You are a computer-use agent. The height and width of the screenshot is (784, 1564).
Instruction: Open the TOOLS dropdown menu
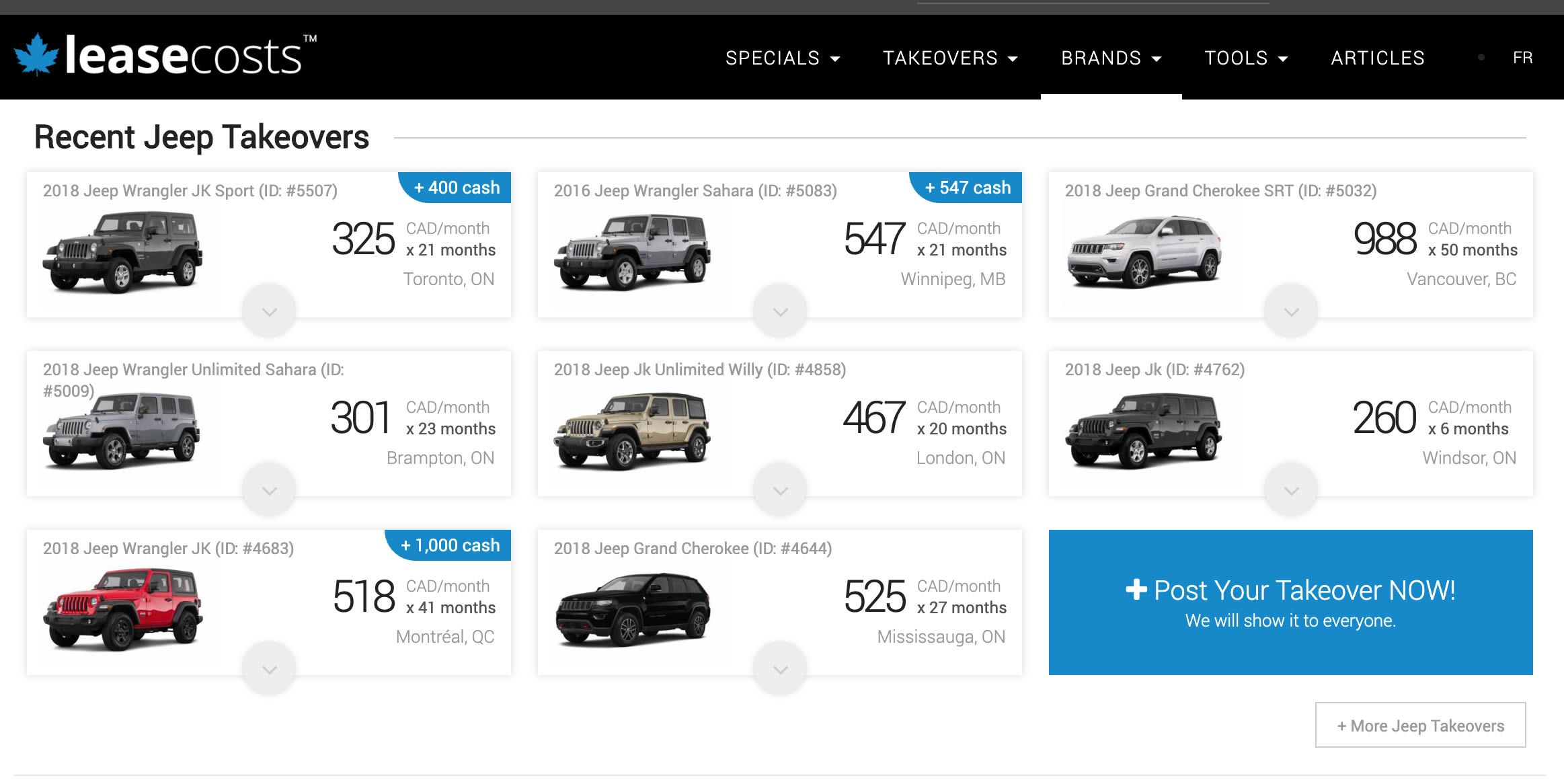[1246, 58]
